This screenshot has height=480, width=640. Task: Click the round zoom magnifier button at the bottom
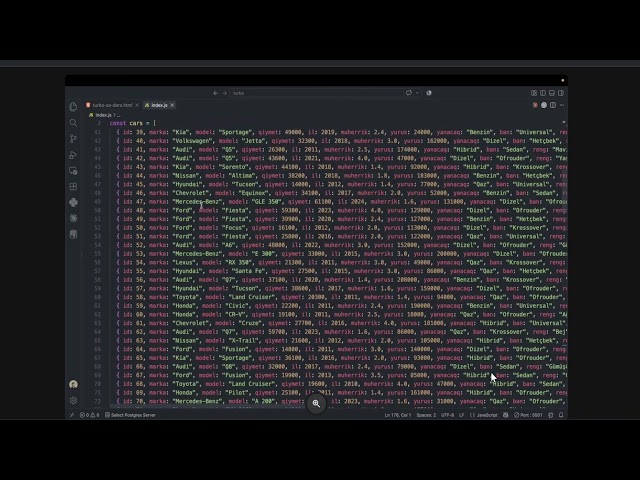(316, 404)
